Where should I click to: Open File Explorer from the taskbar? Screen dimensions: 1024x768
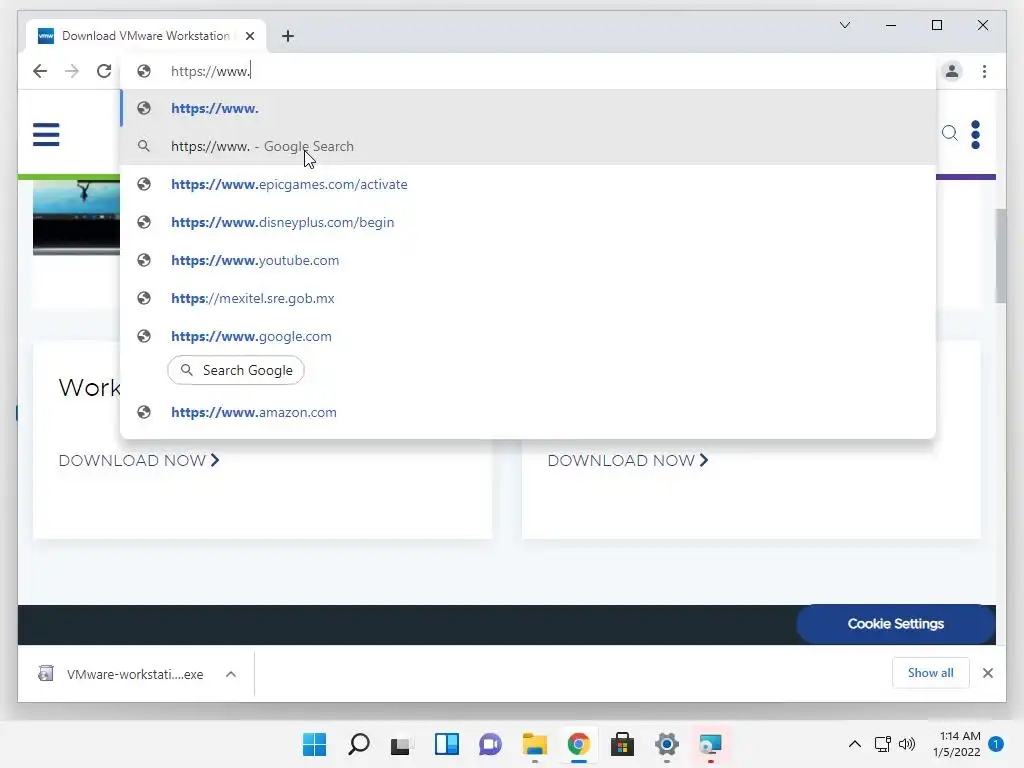(535, 744)
